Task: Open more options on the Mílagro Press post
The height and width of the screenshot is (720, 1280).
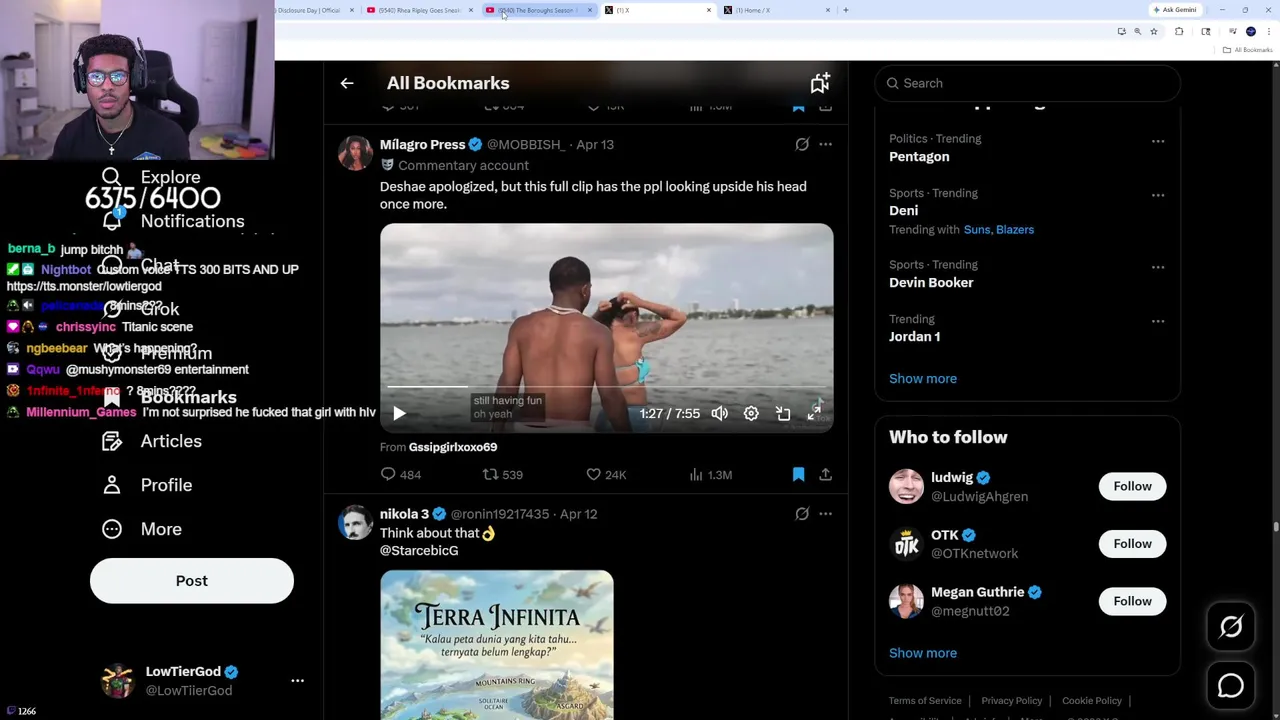Action: tap(825, 144)
